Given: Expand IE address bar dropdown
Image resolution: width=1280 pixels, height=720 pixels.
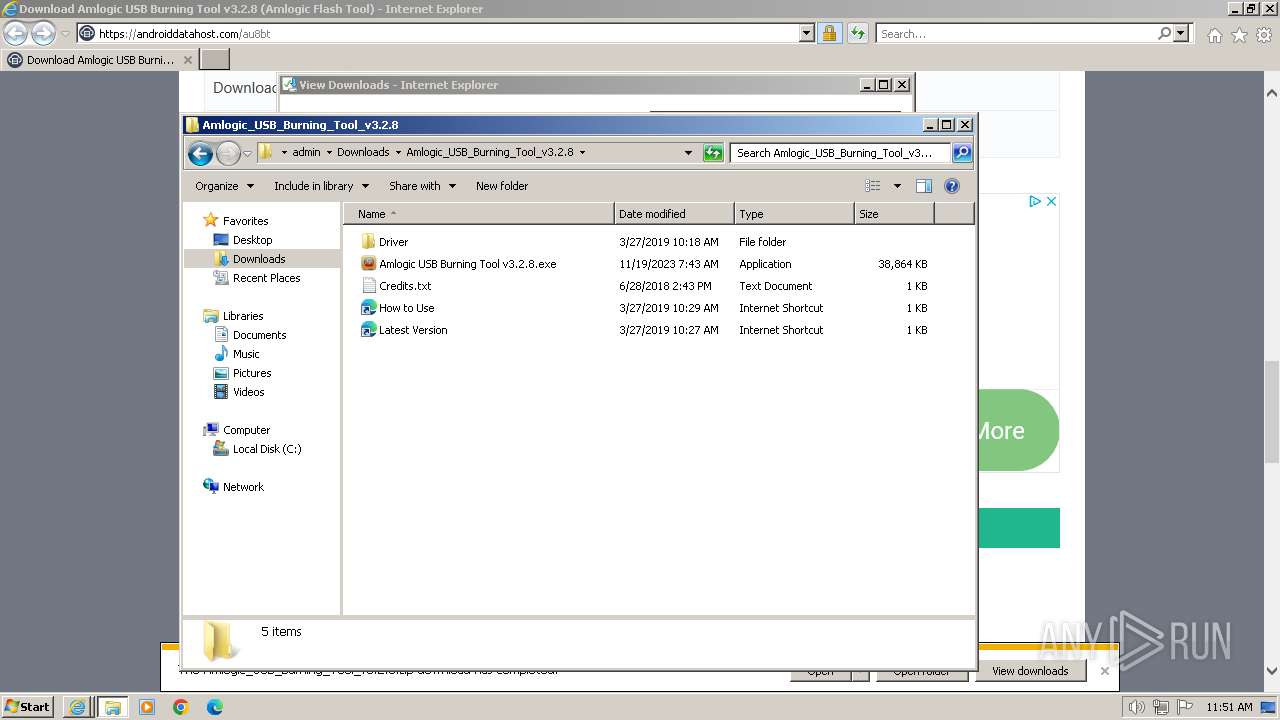Looking at the screenshot, I should (807, 34).
